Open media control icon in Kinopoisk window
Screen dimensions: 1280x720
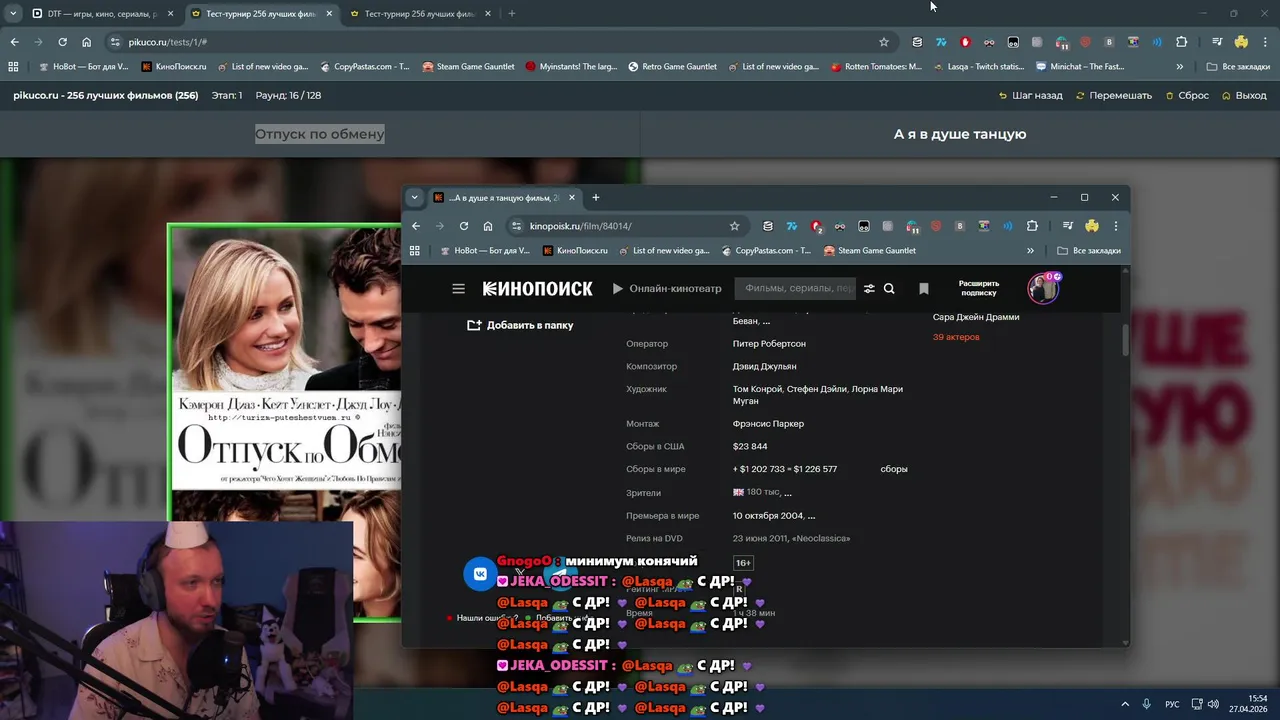click(1068, 226)
